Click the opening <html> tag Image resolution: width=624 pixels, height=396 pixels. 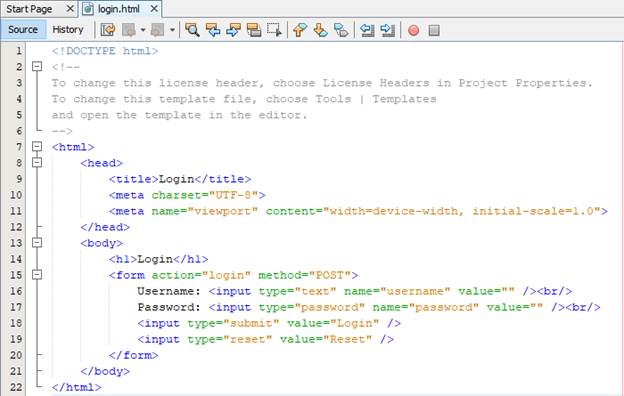click(x=73, y=147)
